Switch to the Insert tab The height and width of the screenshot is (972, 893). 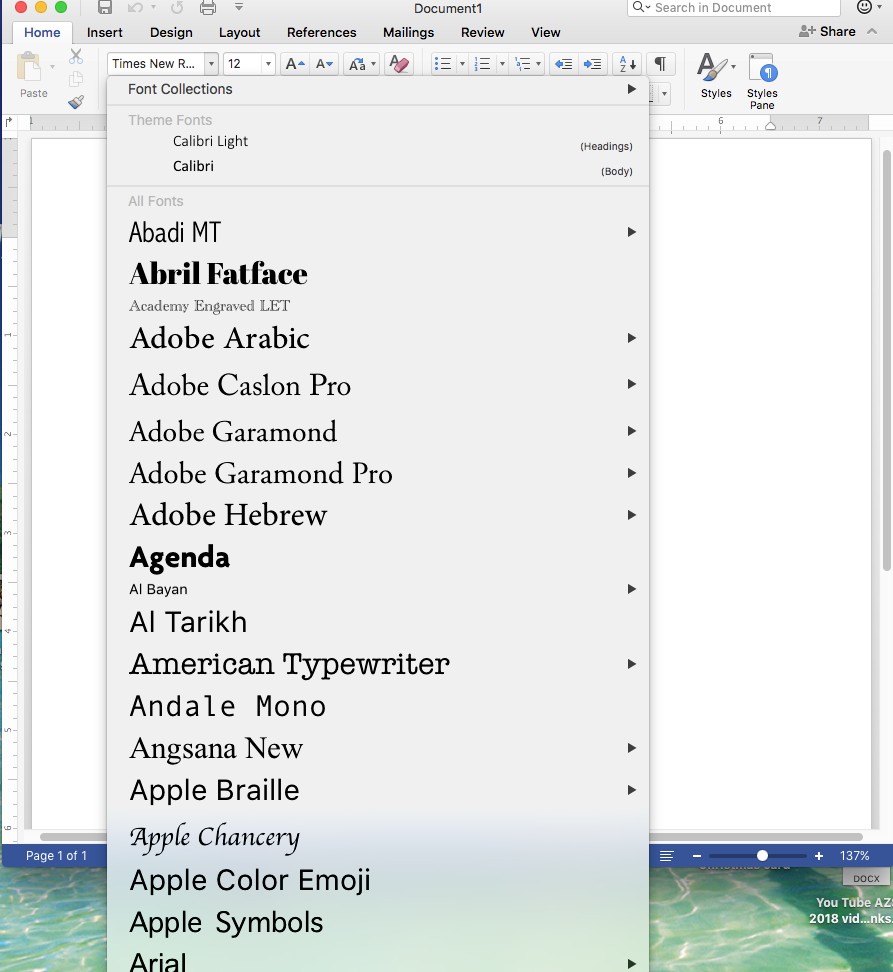tap(105, 32)
